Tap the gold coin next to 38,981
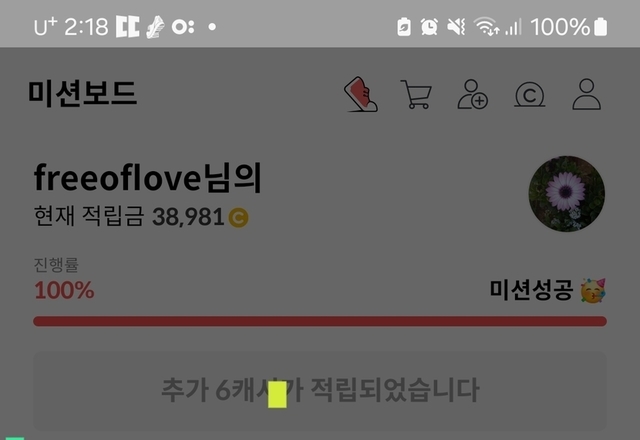The image size is (640, 440). [x=238, y=217]
